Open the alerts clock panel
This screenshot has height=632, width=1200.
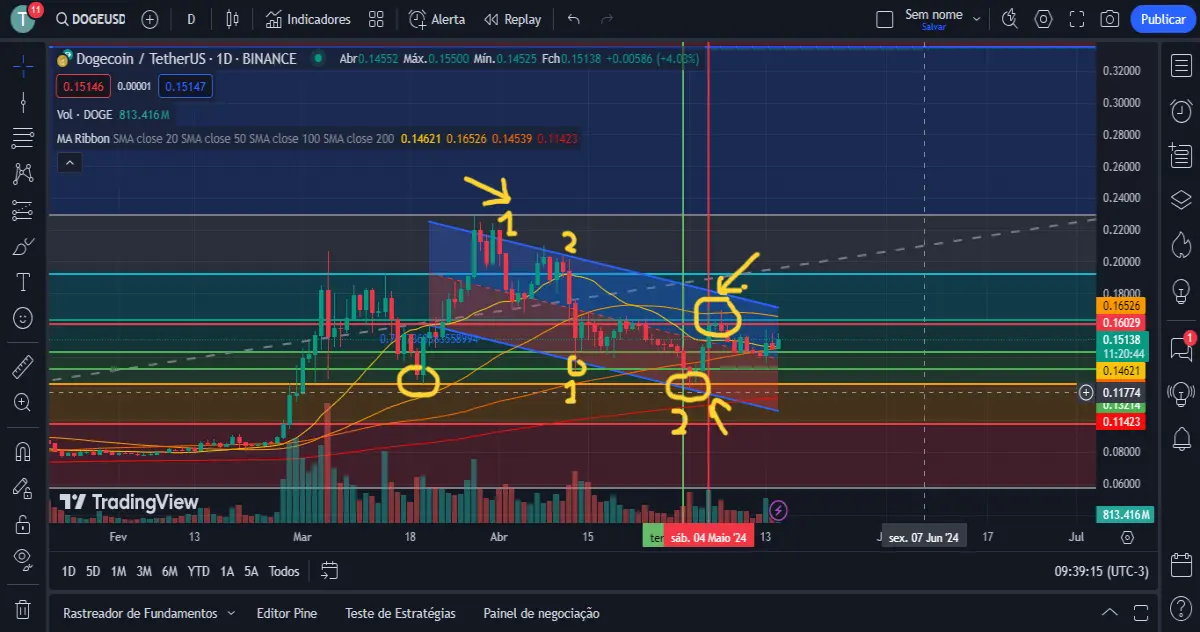click(1179, 110)
